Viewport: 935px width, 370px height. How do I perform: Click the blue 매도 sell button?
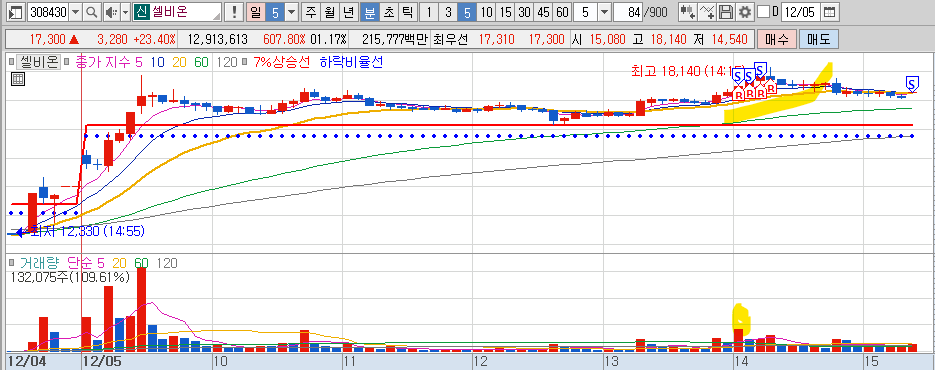pos(818,39)
